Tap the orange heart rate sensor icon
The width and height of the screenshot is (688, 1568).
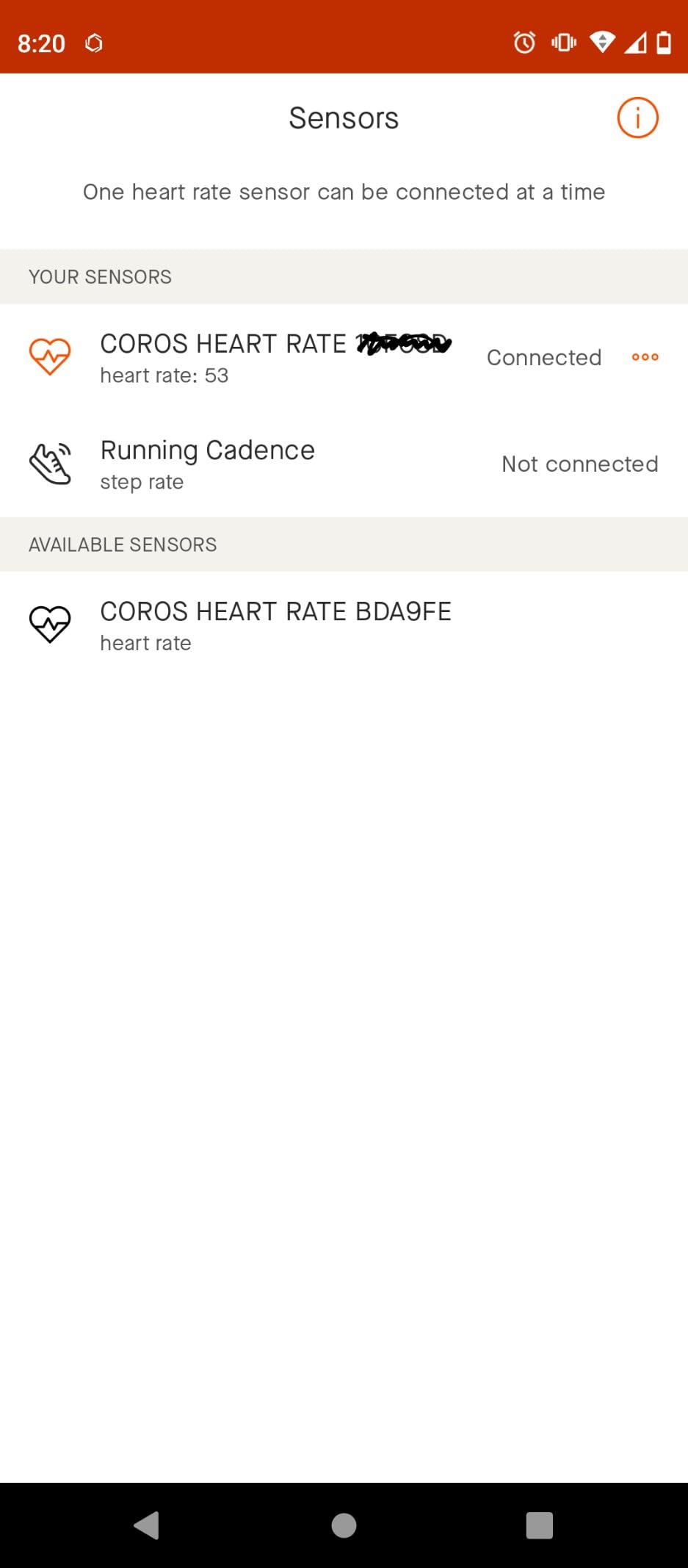50,356
